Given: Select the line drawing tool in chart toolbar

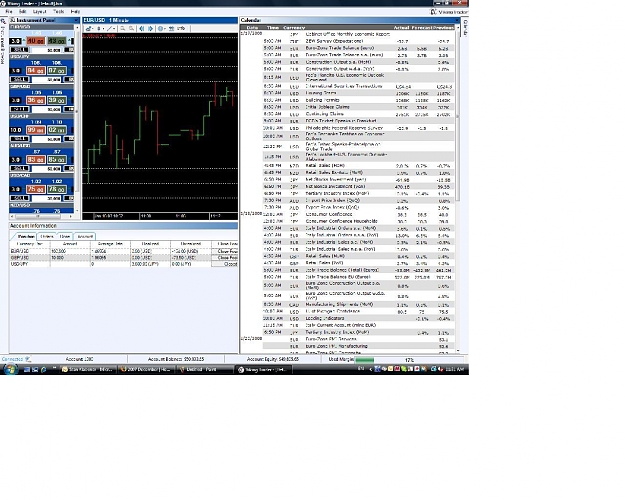Looking at the screenshot, I should (x=110, y=29).
